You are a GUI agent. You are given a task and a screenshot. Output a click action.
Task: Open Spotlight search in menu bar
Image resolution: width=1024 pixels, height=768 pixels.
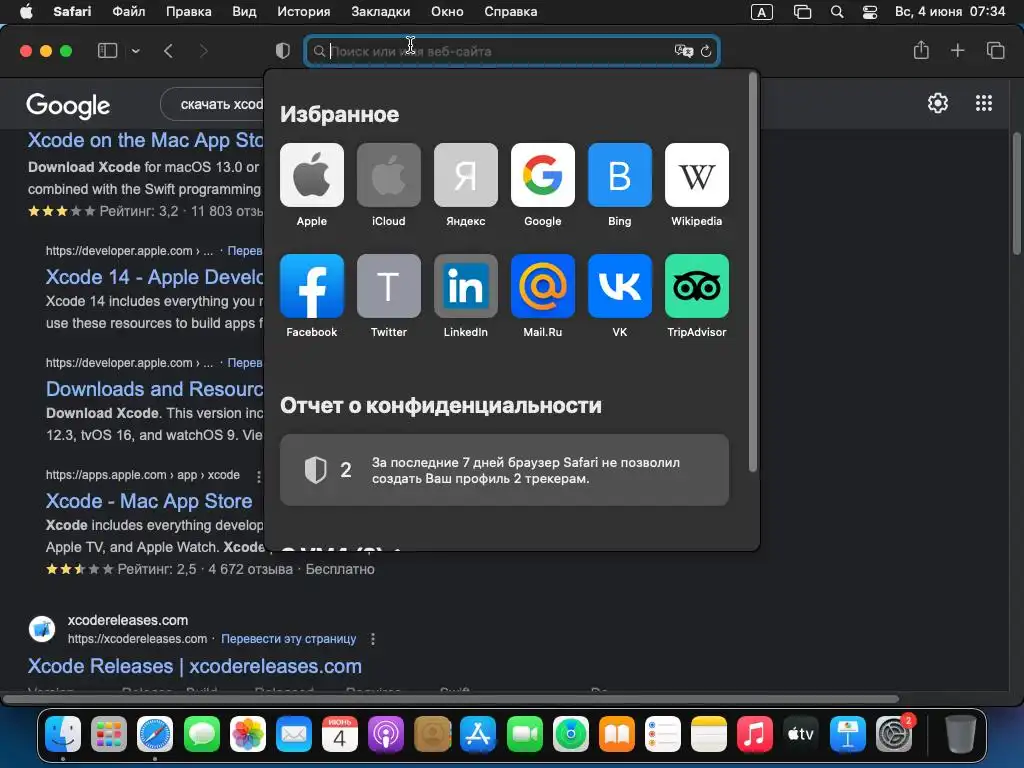pyautogui.click(x=837, y=12)
